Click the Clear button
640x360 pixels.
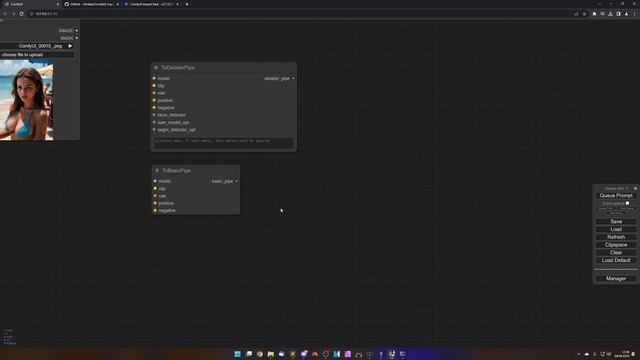[x=616, y=253]
